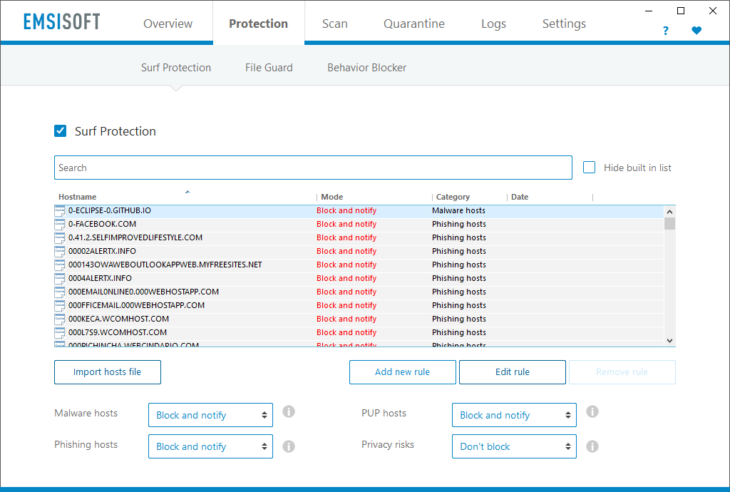Click host icon beside 000FFICEMAIL.000WEBHOSTAPP.COM
The width and height of the screenshot is (730, 492).
tap(60, 305)
